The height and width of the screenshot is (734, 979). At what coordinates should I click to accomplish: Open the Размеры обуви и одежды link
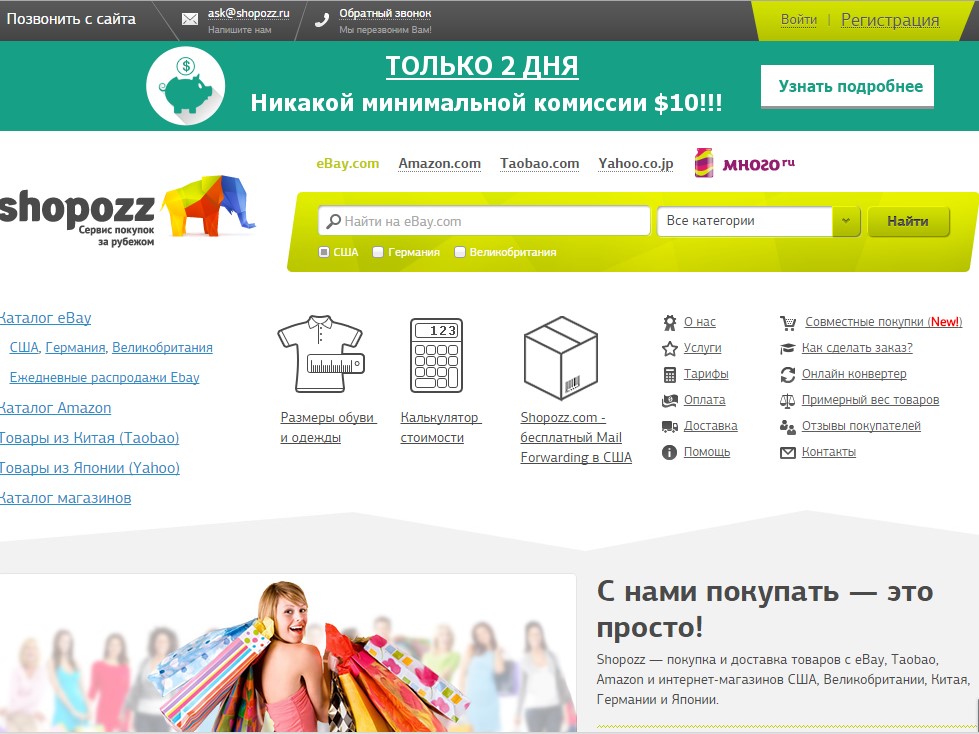click(328, 428)
